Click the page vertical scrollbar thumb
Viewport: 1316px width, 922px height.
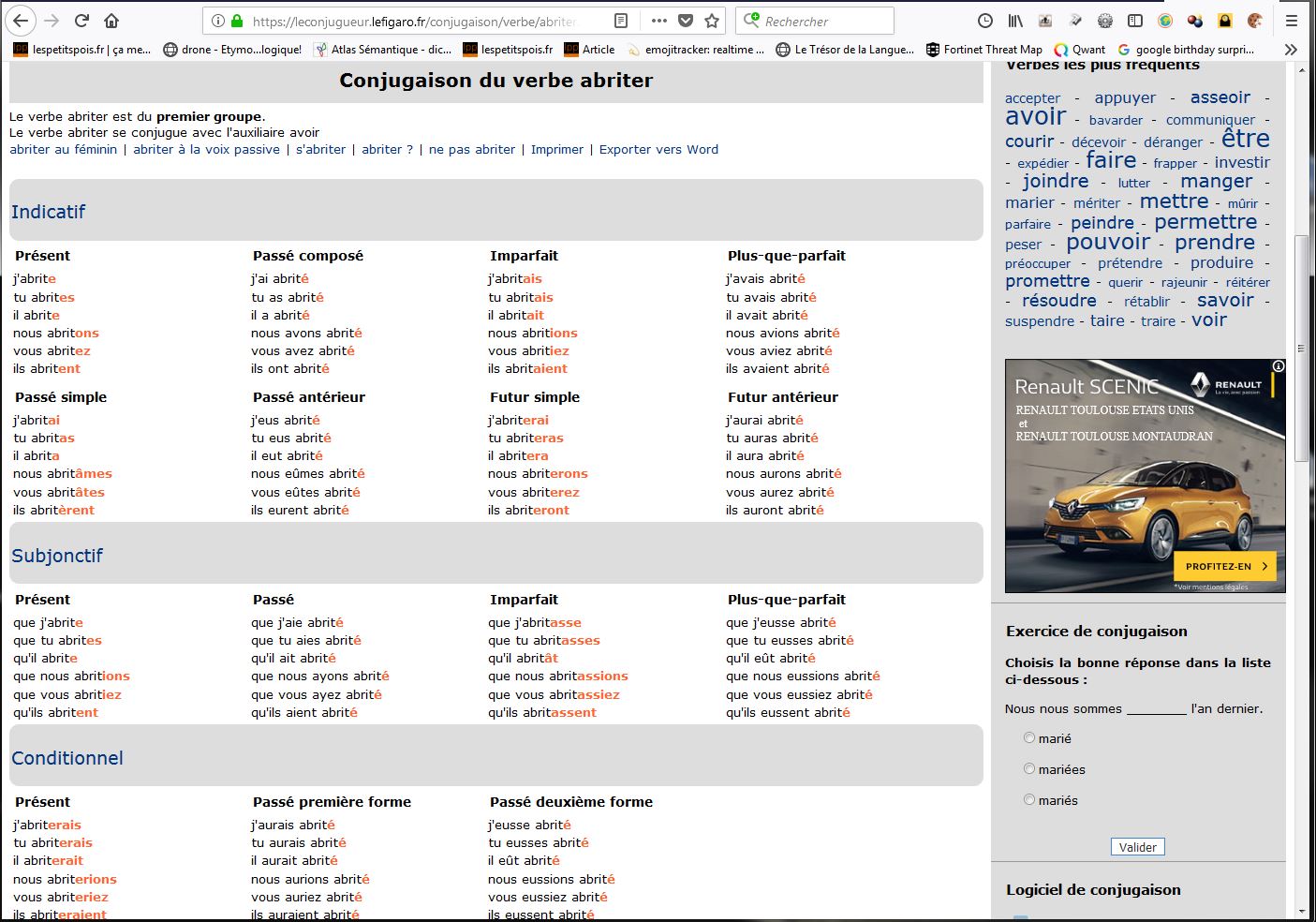pos(1301,347)
